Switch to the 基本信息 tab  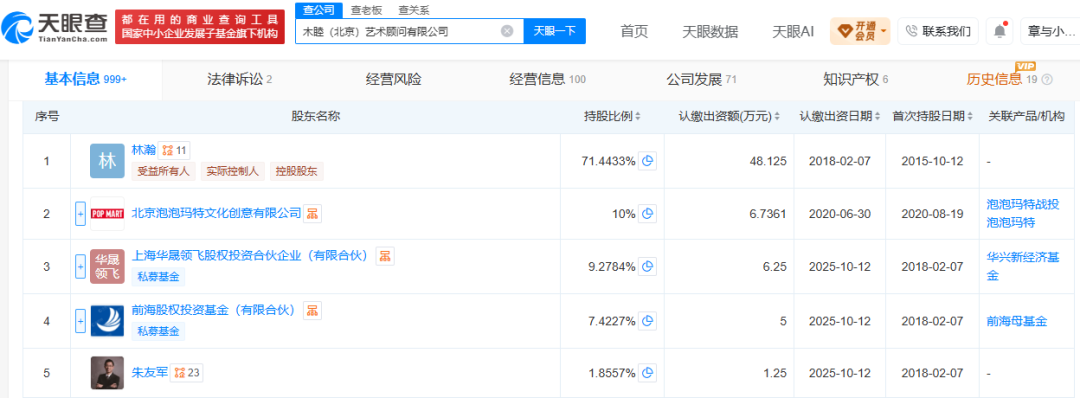[85, 80]
